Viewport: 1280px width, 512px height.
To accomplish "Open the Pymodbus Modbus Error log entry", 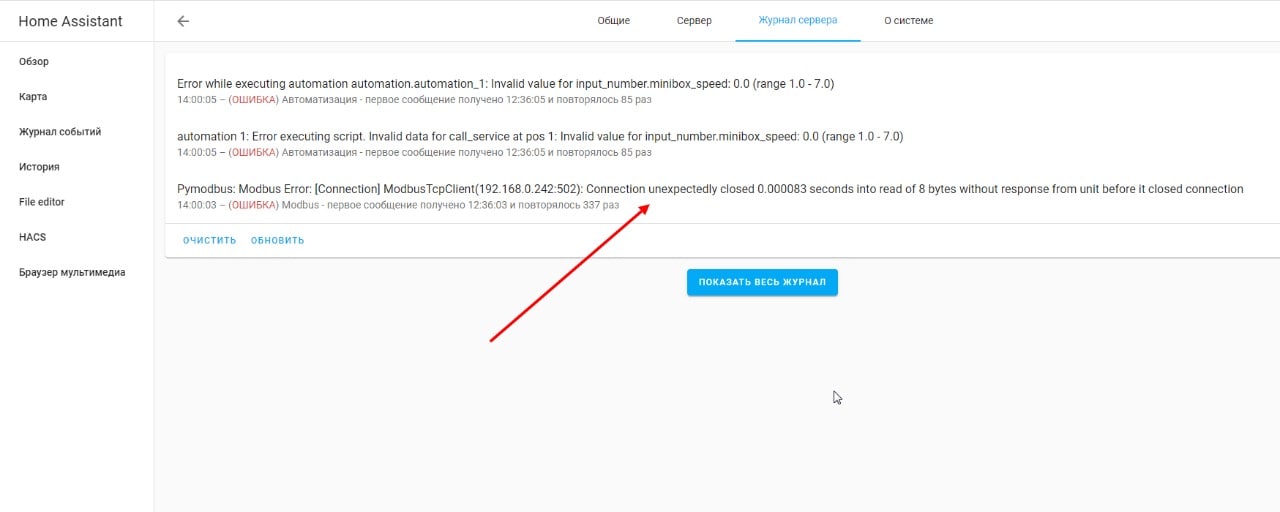I will pyautogui.click(x=710, y=189).
